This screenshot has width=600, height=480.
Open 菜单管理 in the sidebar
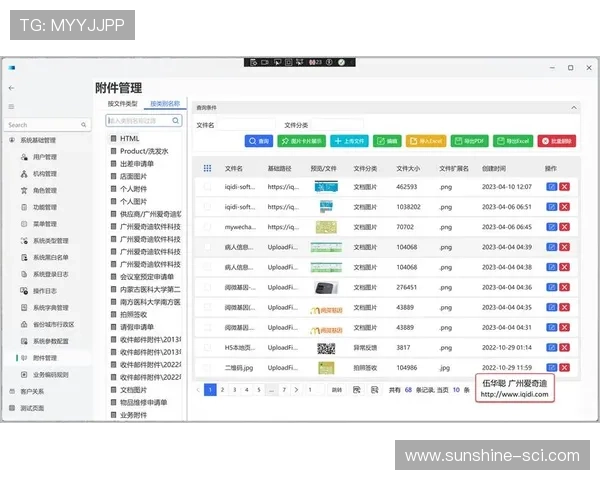pyautogui.click(x=44, y=224)
